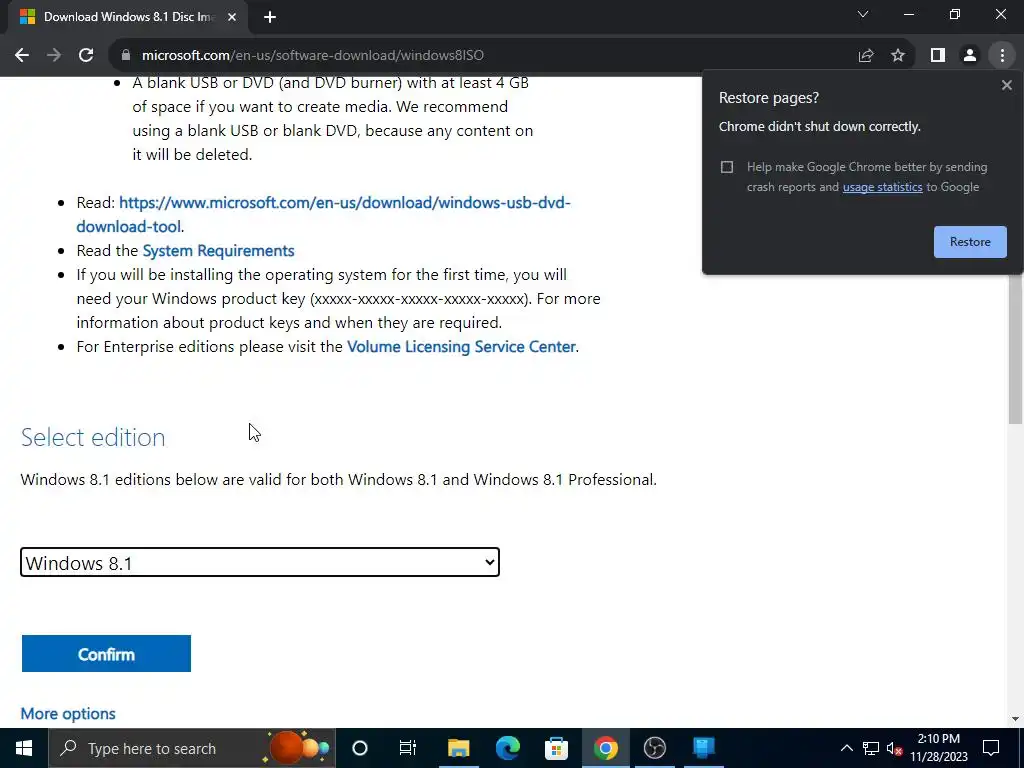Open the clock showing 2:10 PM
Image resolution: width=1024 pixels, height=768 pixels.
click(938, 748)
